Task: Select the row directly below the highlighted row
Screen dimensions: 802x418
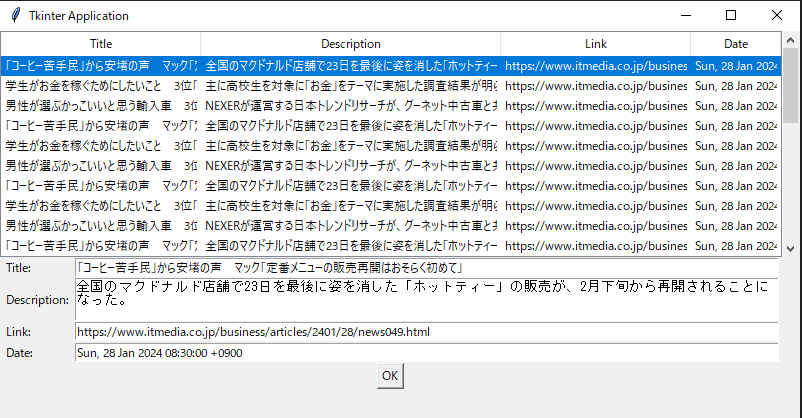Action: pyautogui.click(x=100, y=85)
